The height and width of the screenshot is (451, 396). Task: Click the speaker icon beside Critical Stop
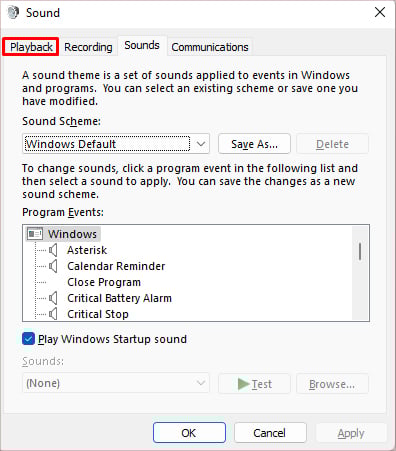53,314
